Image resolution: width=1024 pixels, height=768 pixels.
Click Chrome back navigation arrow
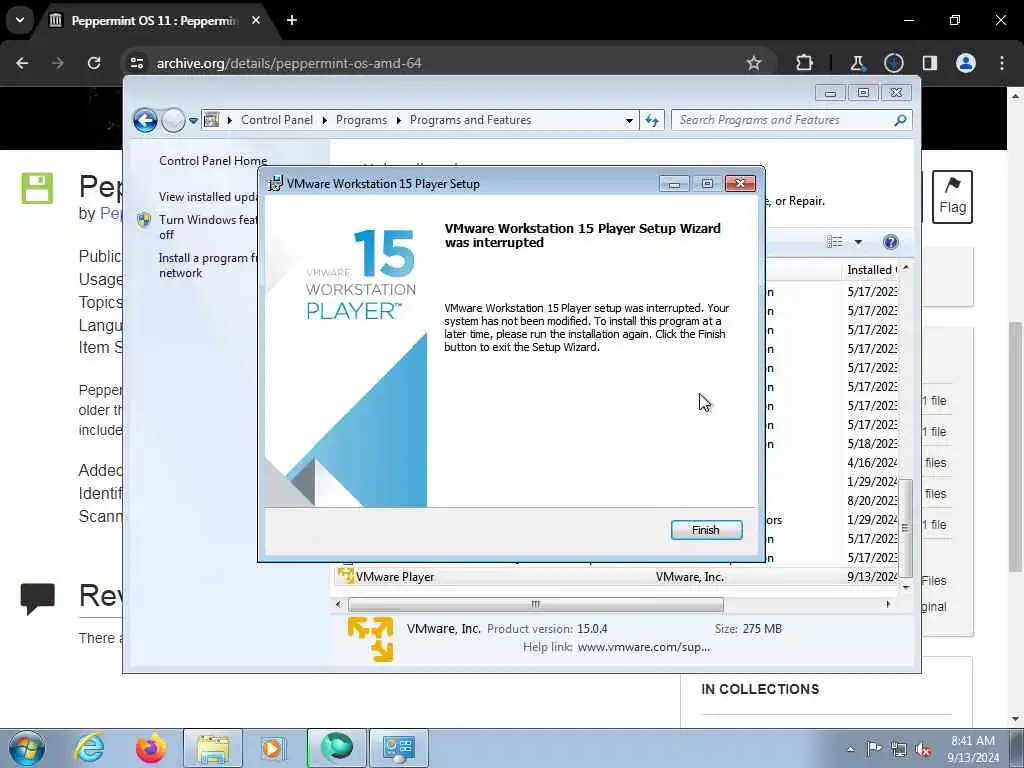coord(22,63)
